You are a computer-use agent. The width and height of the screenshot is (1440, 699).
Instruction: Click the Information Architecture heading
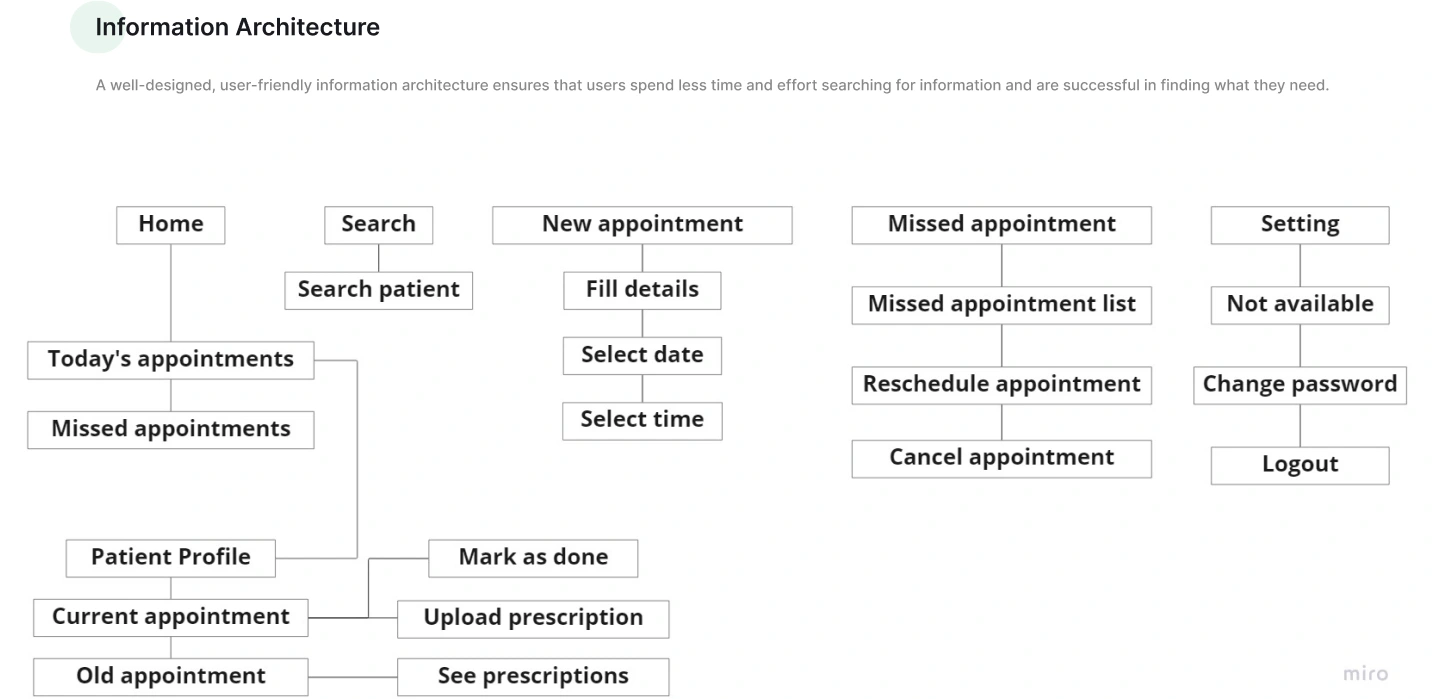coord(237,27)
